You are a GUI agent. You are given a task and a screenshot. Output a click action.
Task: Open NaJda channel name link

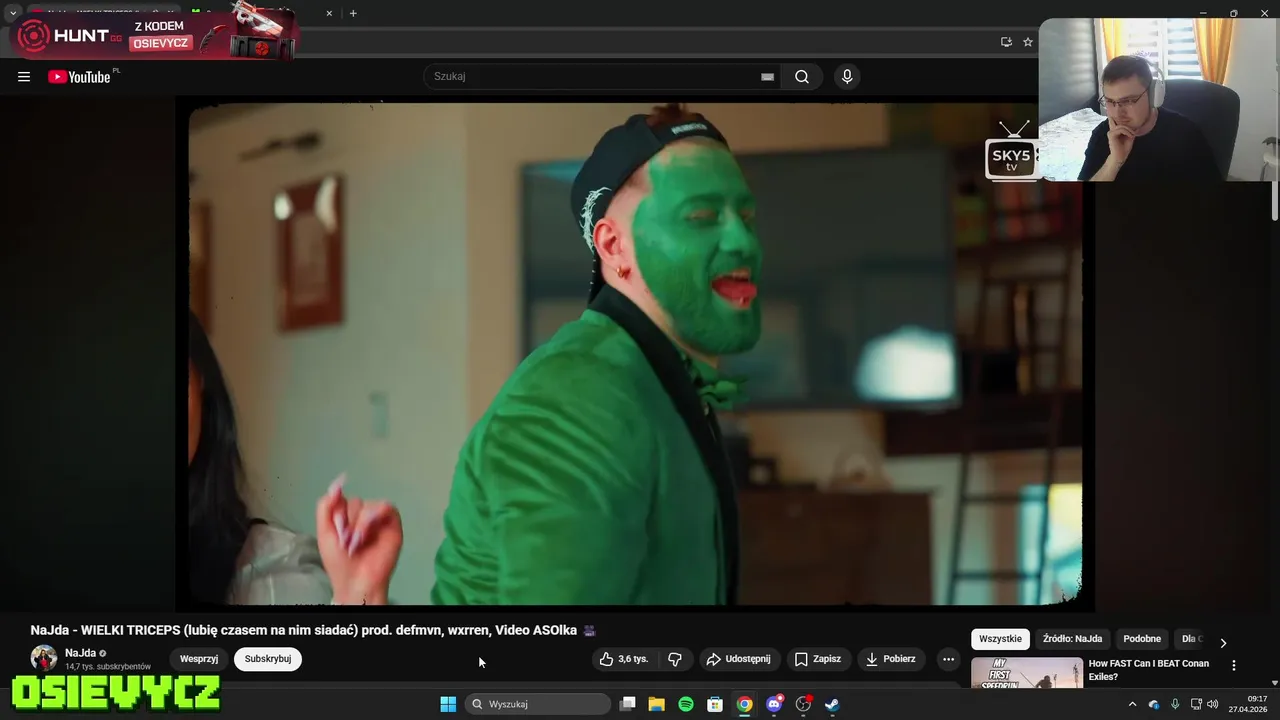click(x=80, y=653)
